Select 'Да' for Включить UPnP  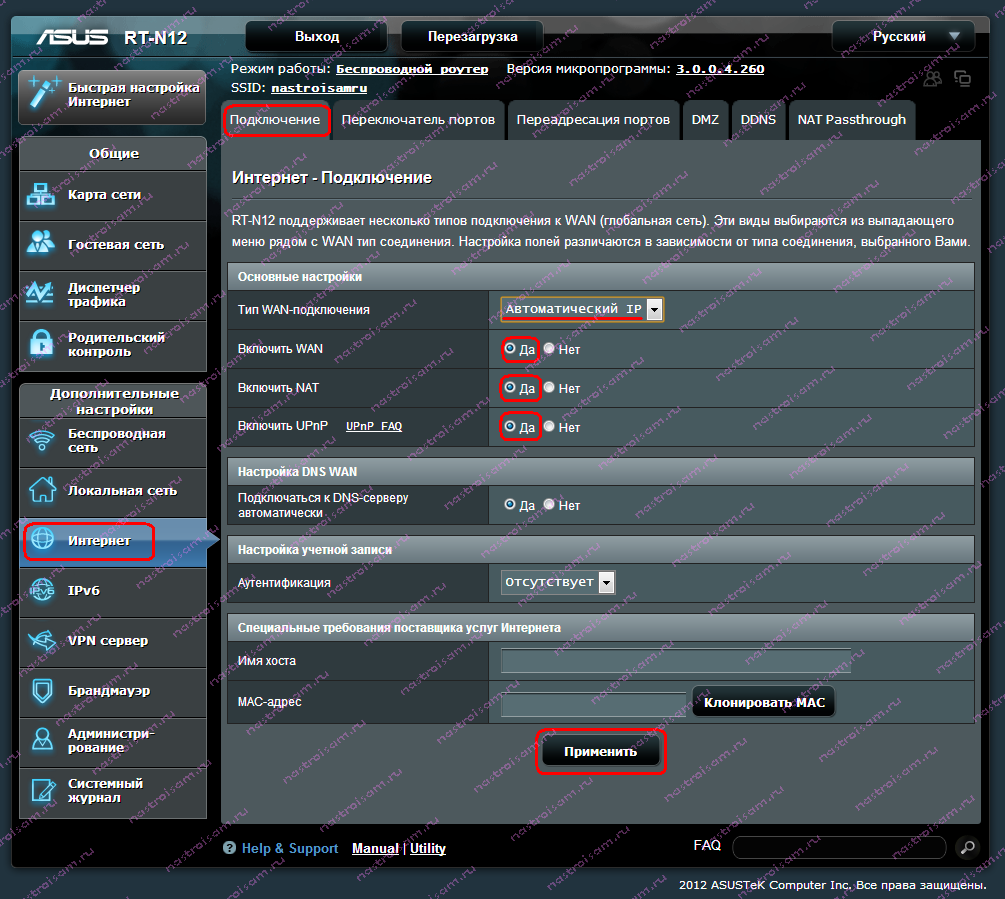511,426
